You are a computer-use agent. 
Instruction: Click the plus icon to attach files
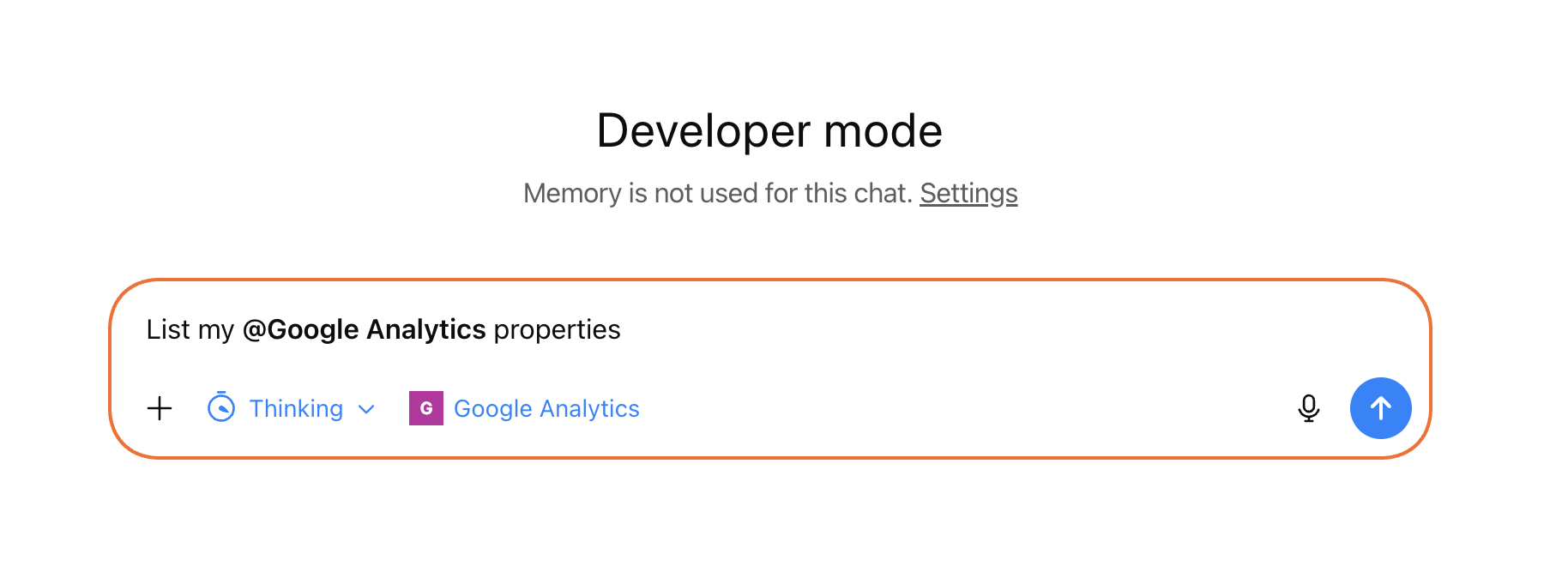pos(159,408)
